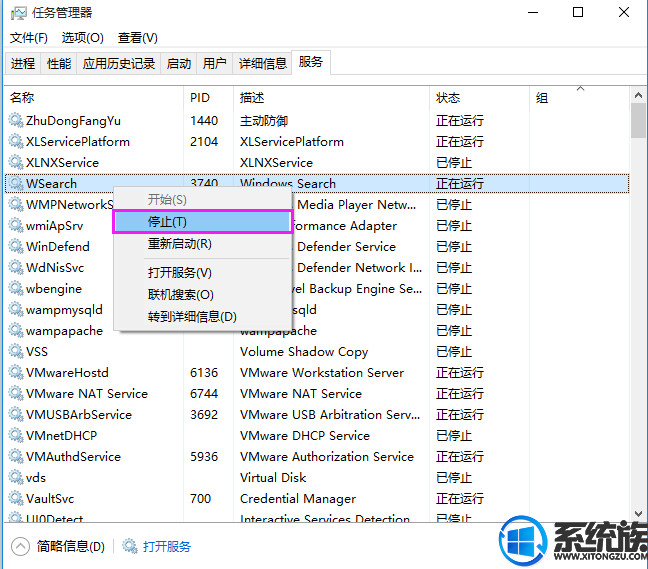The image size is (648, 569).
Task: Click the vertical scrollbar thumb
Action: pyautogui.click(x=638, y=121)
